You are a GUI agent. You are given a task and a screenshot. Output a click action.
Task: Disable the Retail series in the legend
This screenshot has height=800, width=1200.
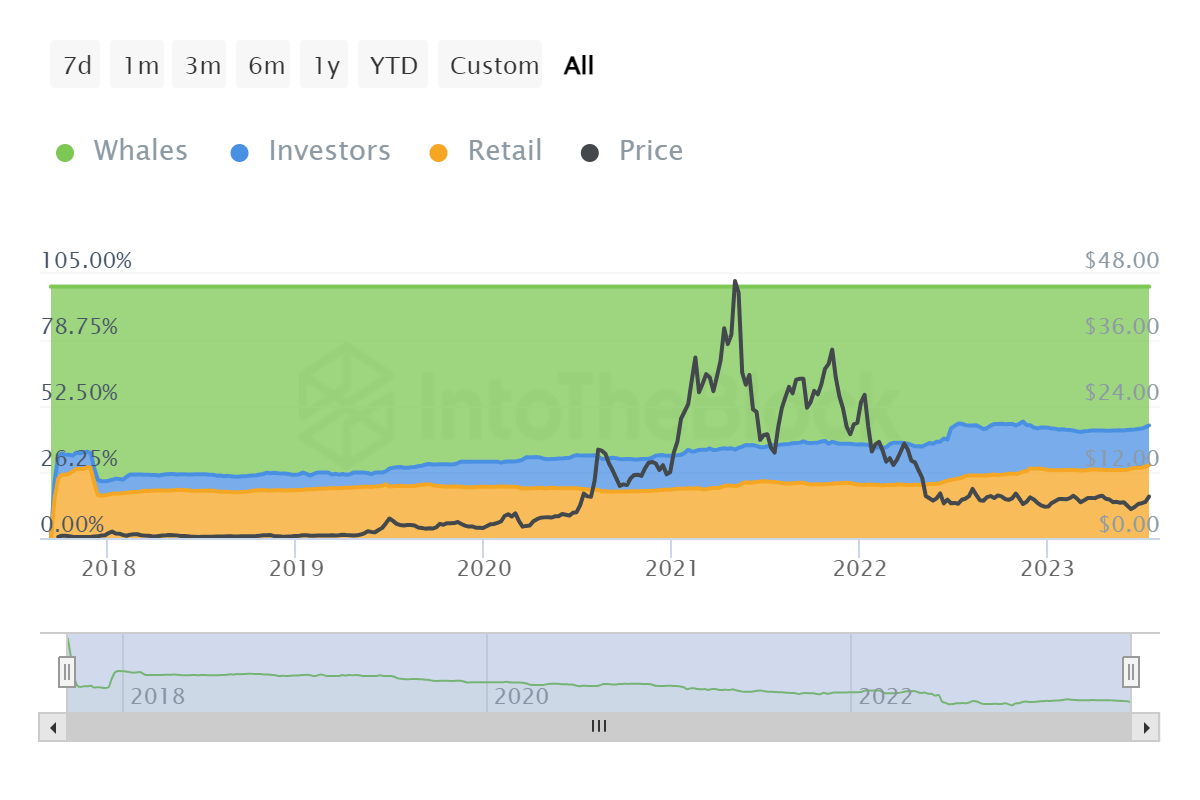[505, 150]
